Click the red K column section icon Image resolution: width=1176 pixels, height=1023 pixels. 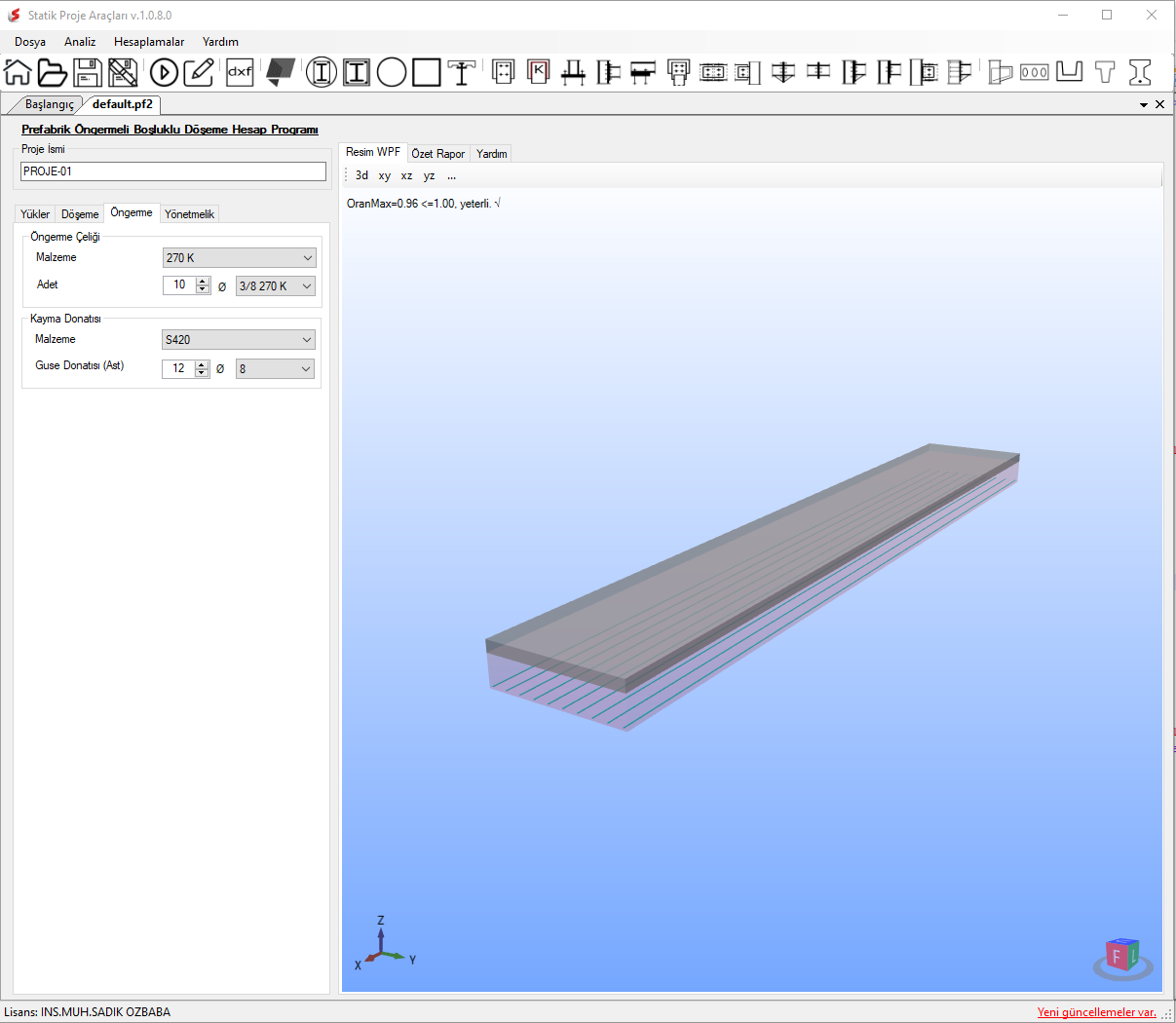pyautogui.click(x=538, y=71)
